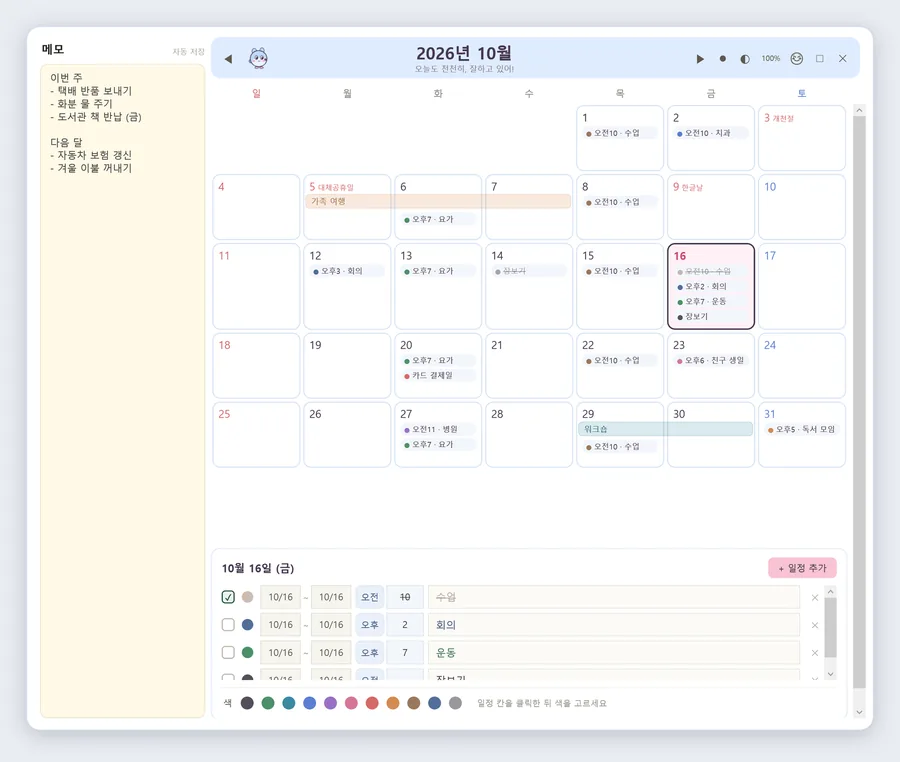Select the '오후5 · 독서 모임' event
Viewport: 900px width, 762px height.
click(x=801, y=429)
